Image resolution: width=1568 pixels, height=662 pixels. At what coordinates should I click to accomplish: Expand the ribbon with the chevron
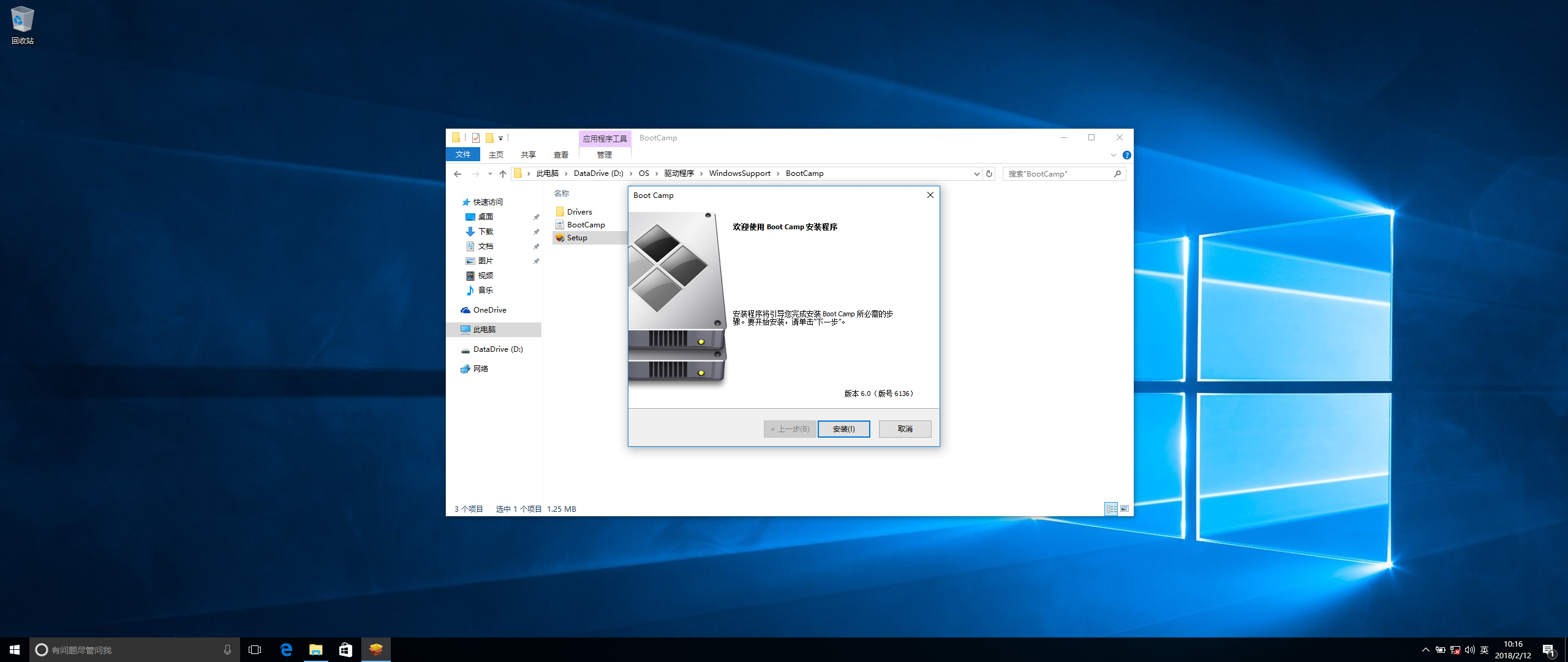(x=1113, y=155)
